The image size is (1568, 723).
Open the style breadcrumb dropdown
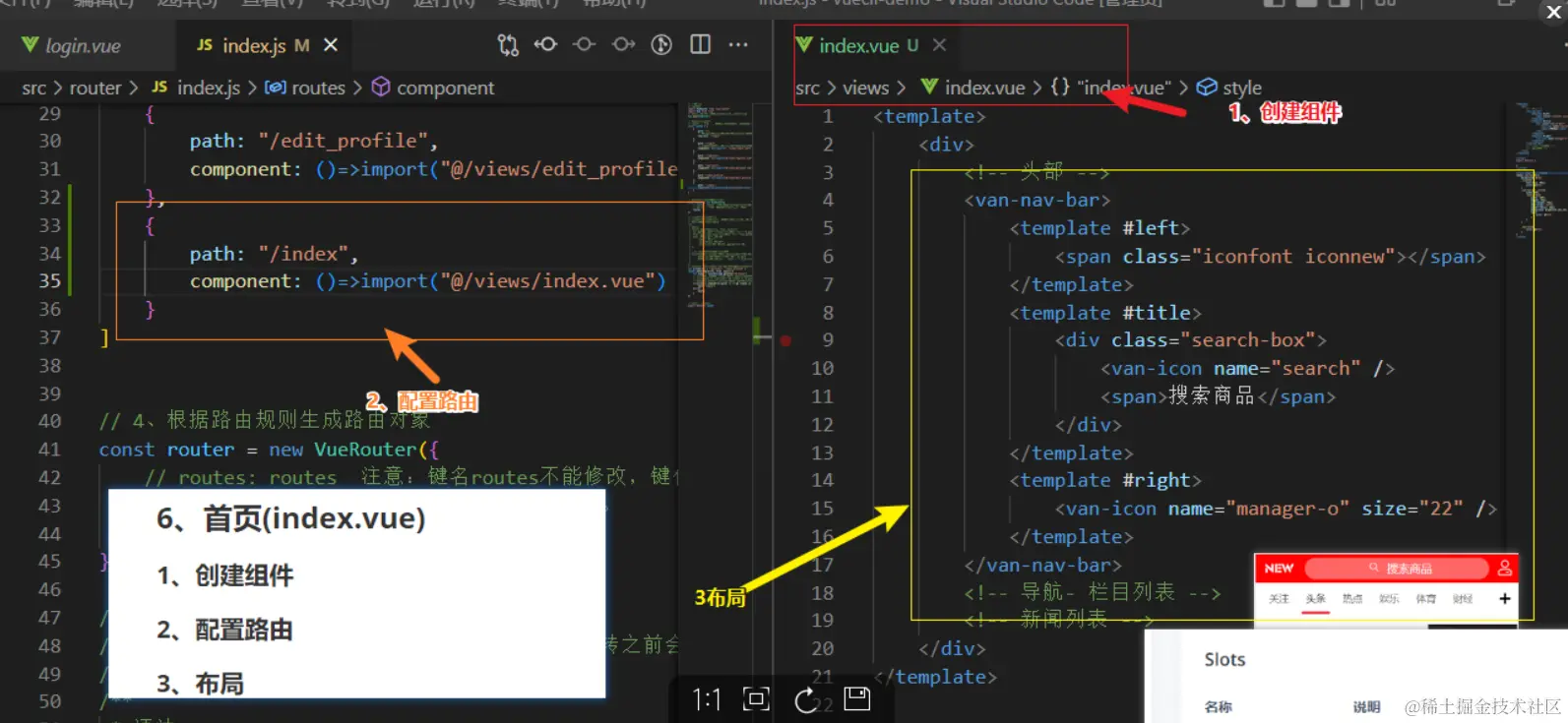click(x=1229, y=88)
